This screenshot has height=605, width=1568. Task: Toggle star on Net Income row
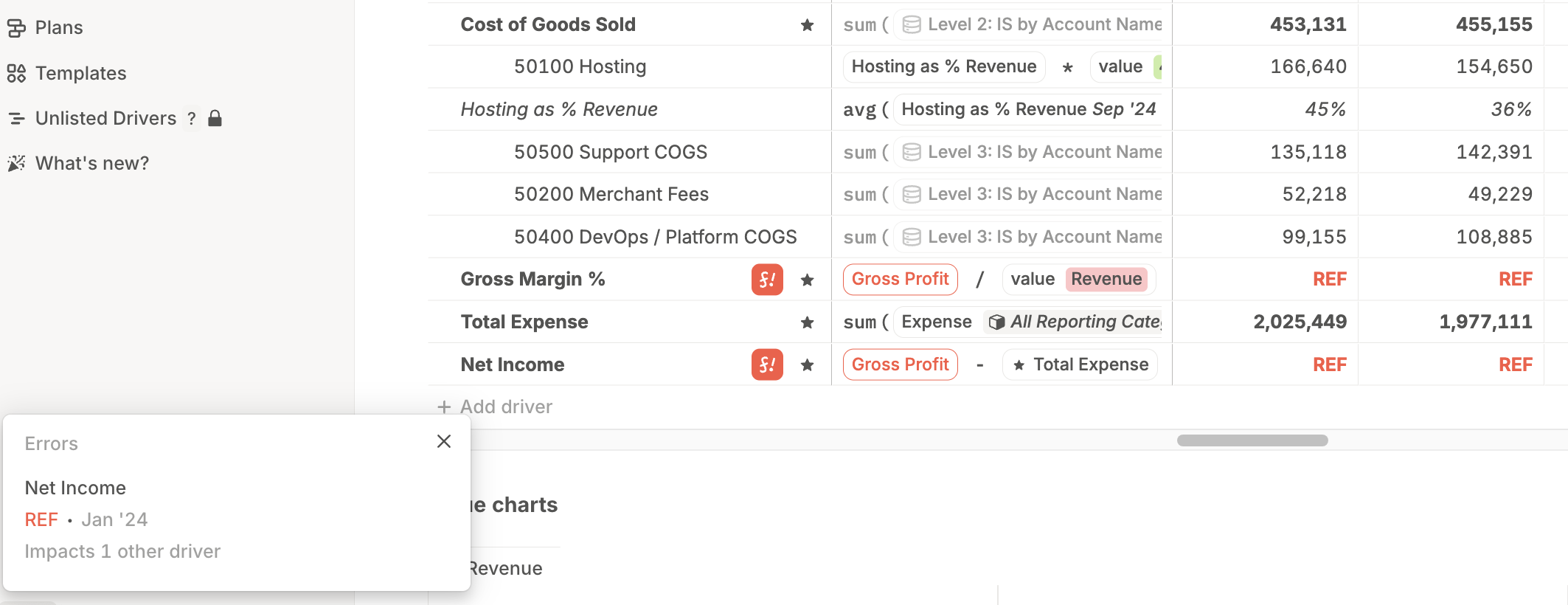pyautogui.click(x=808, y=364)
